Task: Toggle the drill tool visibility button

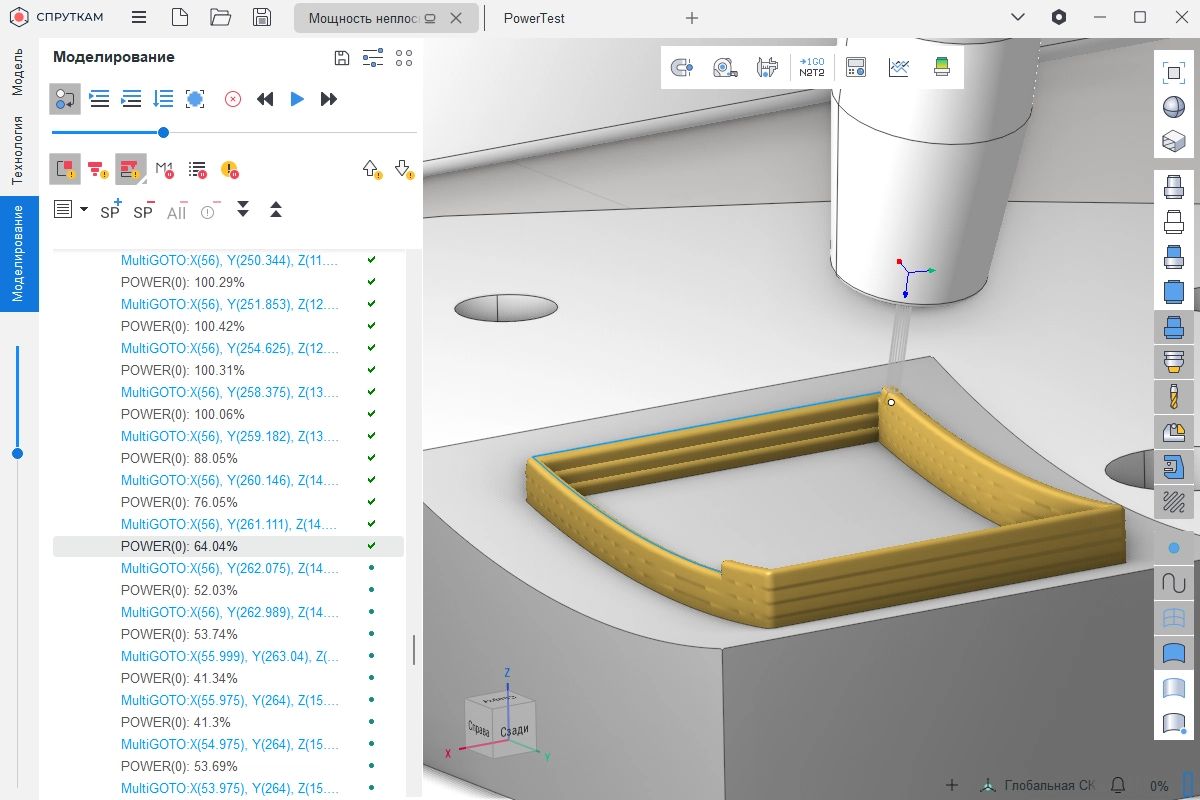Action: point(1173,396)
